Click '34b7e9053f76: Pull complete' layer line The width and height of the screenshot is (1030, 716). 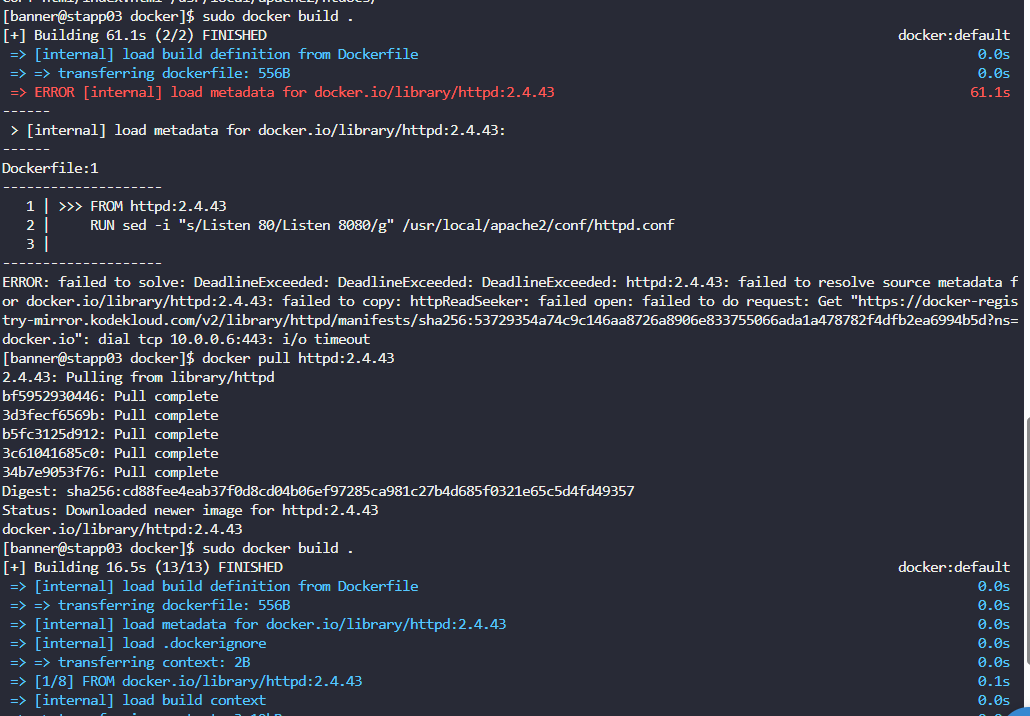[110, 472]
